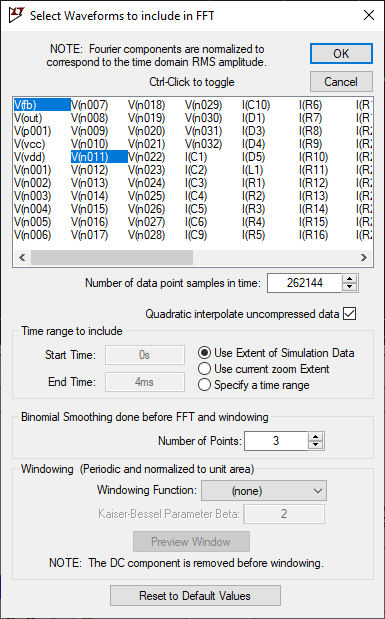Toggle Quadratic interpolate uncompressed data checkbox

pos(350,314)
